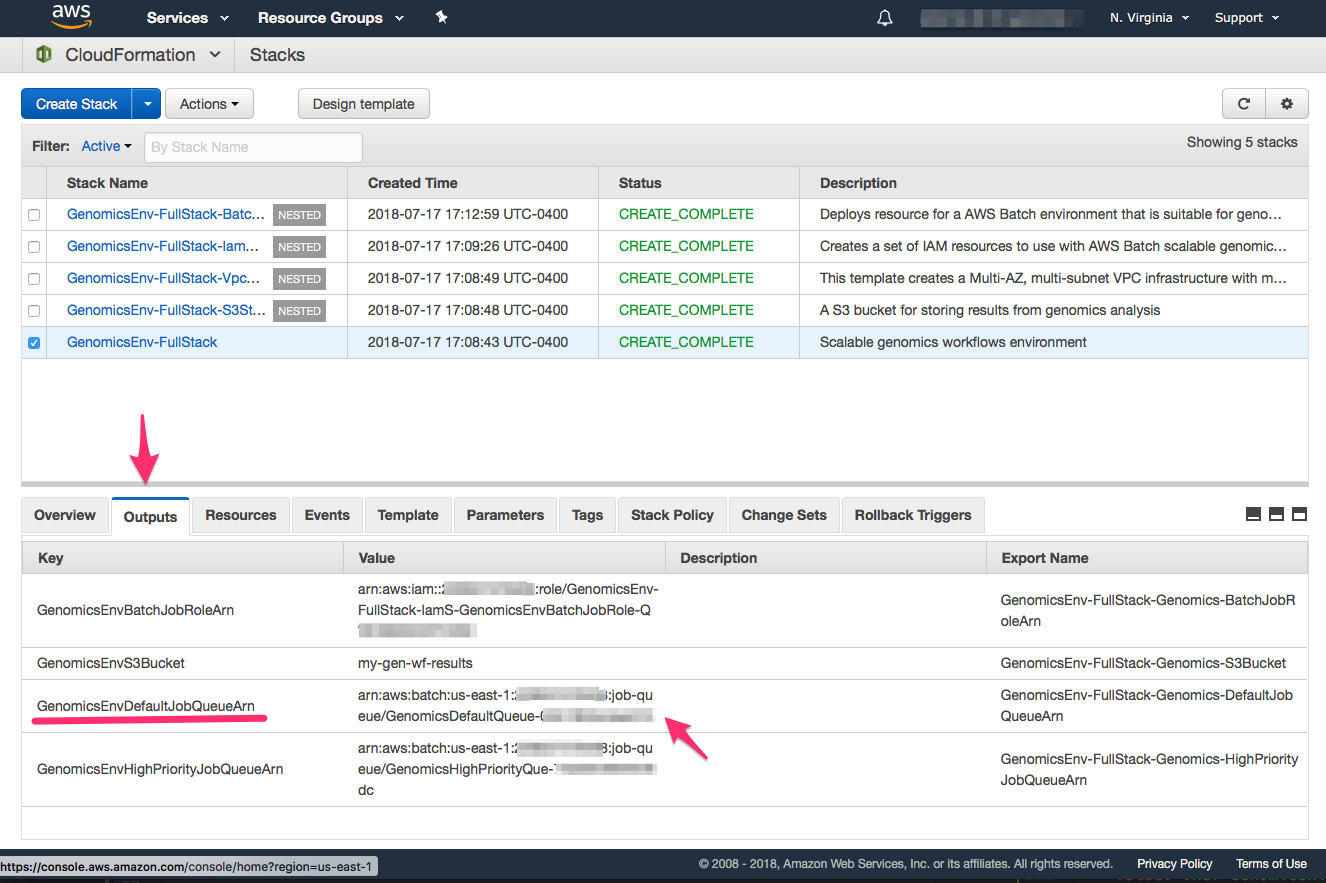Image resolution: width=1326 pixels, height=883 pixels.
Task: Open the Terms of Use link
Action: point(1271,864)
